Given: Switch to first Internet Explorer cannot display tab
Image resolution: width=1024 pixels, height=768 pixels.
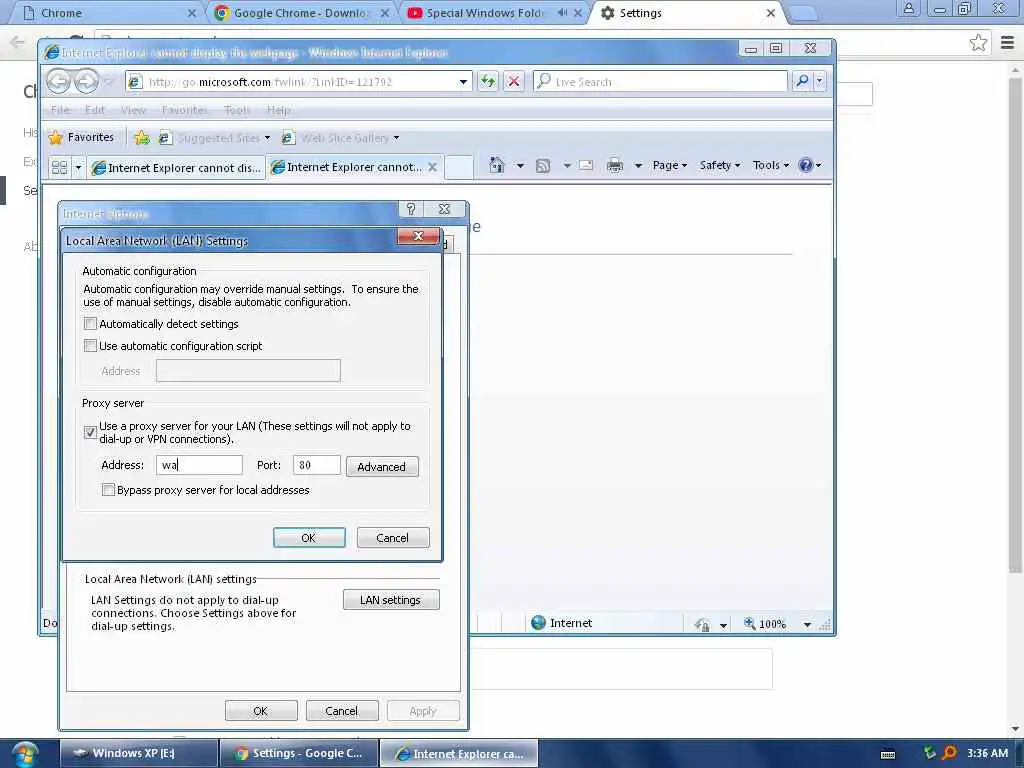Looking at the screenshot, I should pyautogui.click(x=176, y=168).
